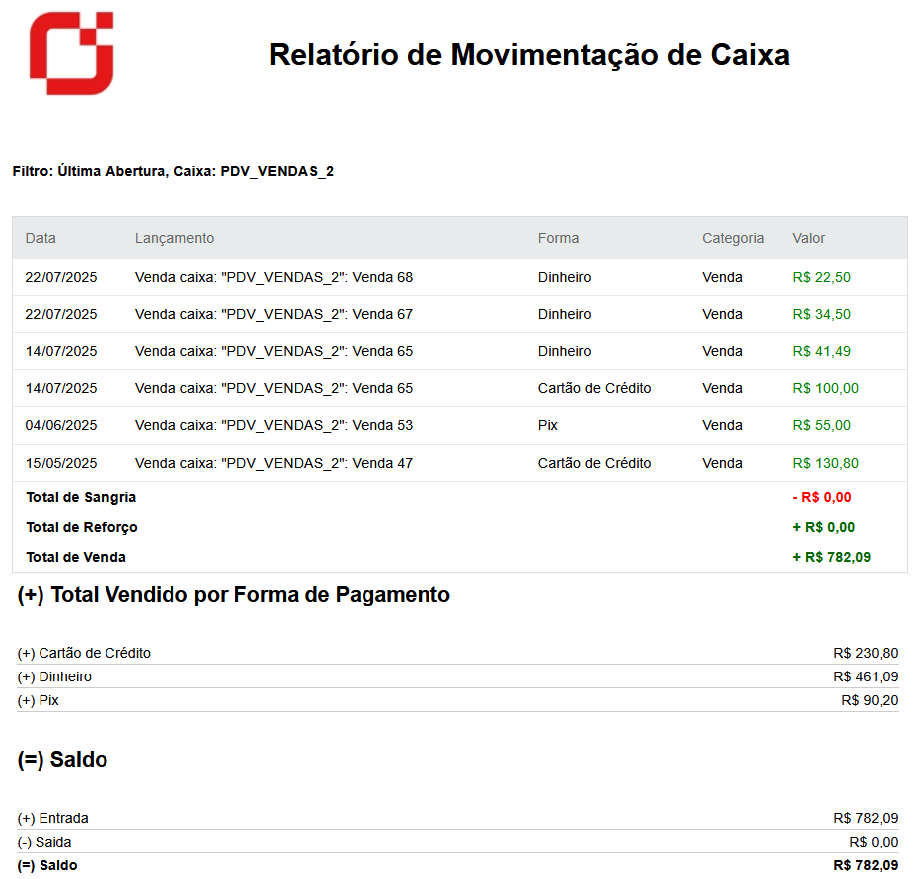The image size is (919, 879).
Task: Click the (+) Dinheiro payment summary line
Action: pyautogui.click(x=55, y=677)
